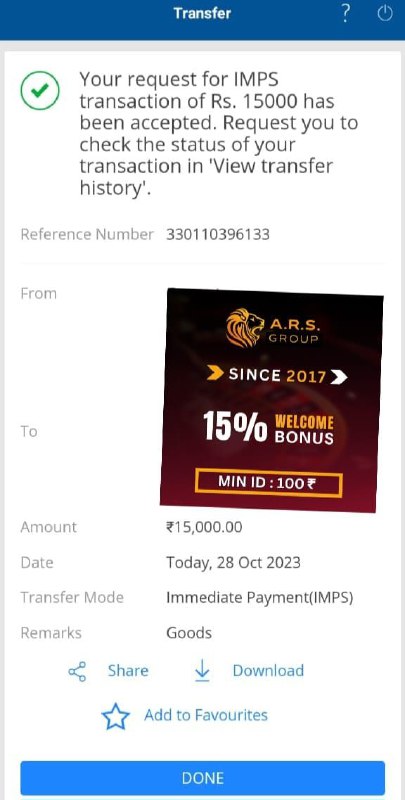
Task: Tap Immediate Payment(IMPS) transfer mode value
Action: (x=260, y=597)
